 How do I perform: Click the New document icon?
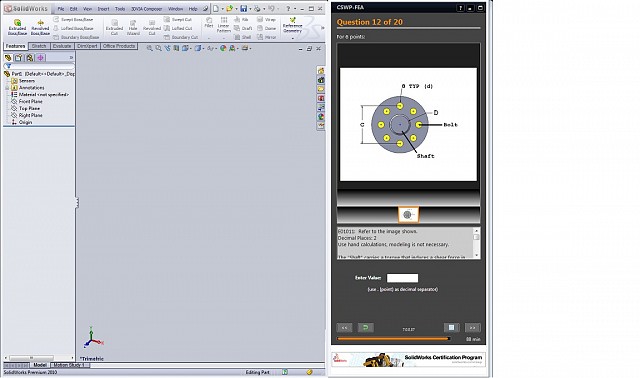click(x=216, y=9)
